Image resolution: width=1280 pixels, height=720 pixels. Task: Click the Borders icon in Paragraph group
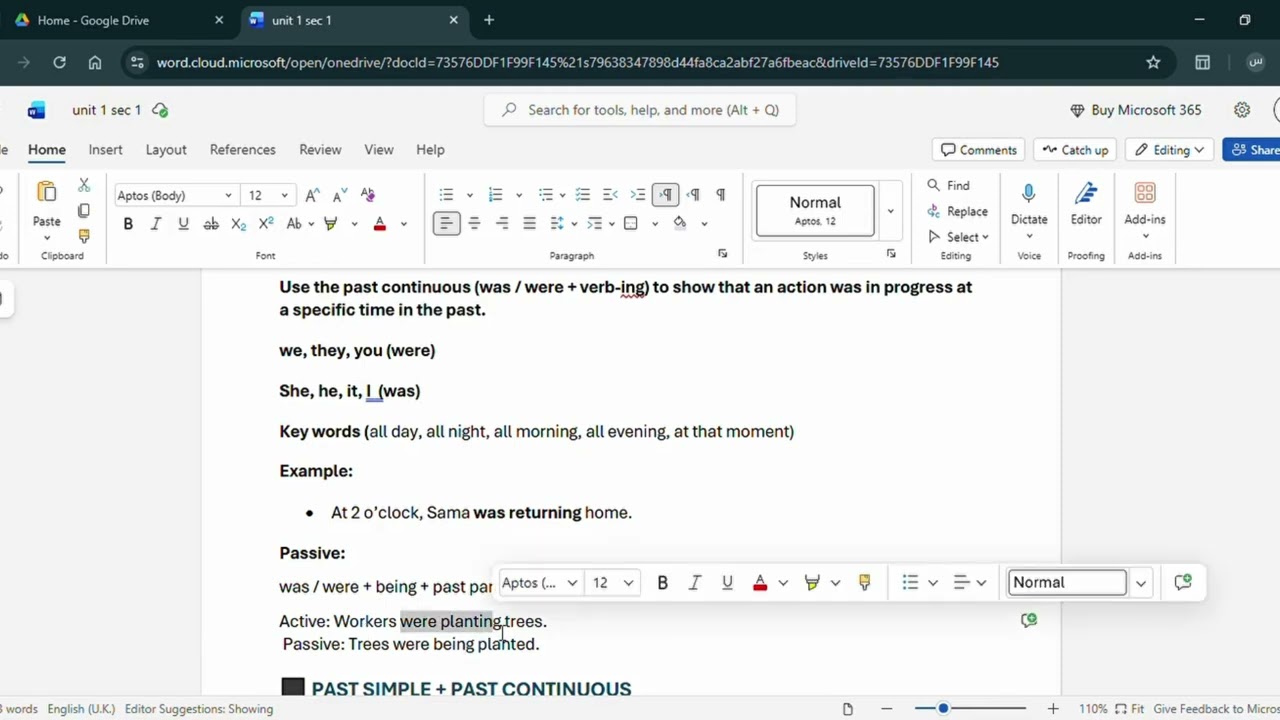[x=631, y=224]
